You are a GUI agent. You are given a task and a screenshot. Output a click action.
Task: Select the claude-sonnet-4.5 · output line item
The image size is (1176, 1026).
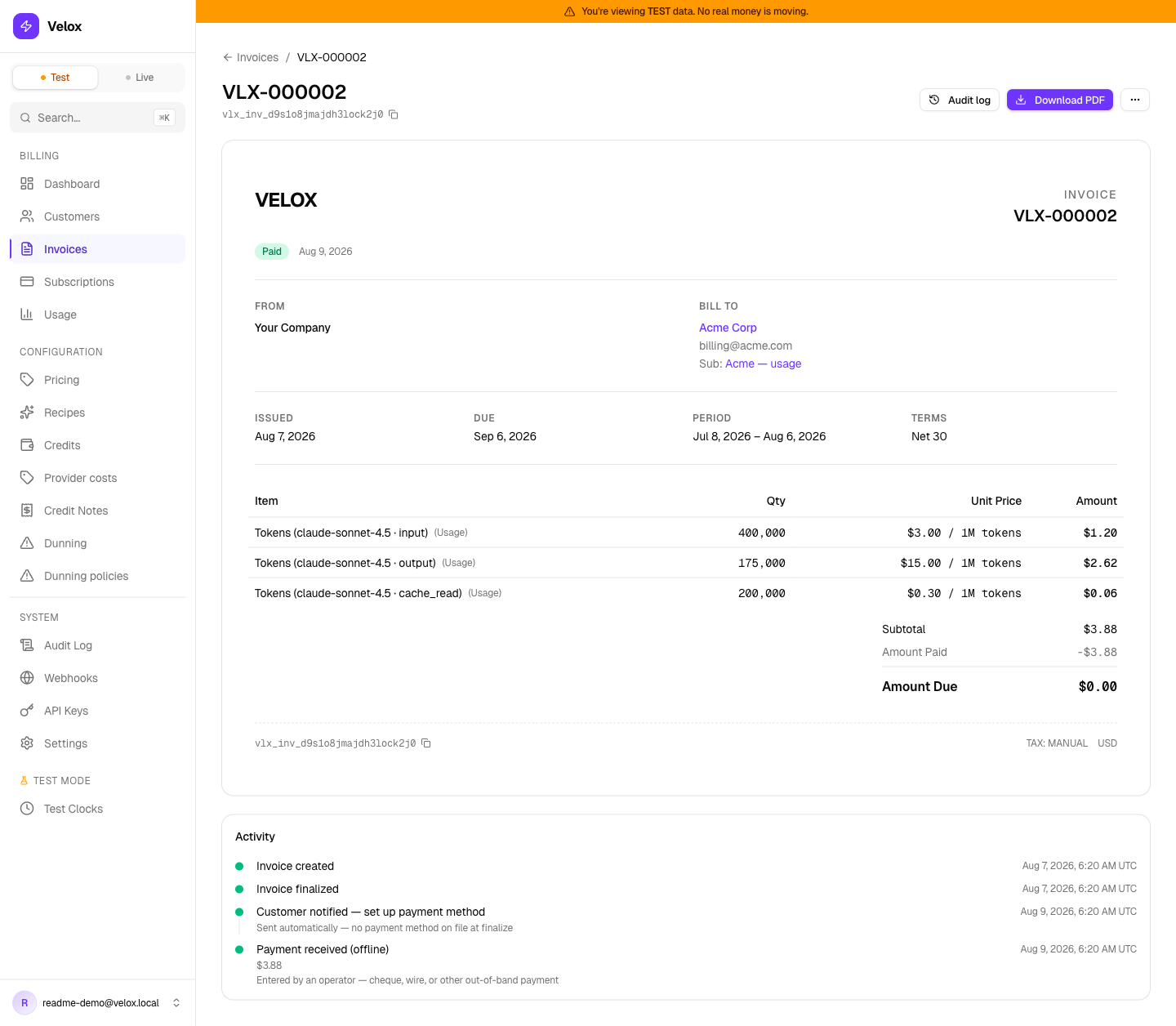tap(686, 563)
